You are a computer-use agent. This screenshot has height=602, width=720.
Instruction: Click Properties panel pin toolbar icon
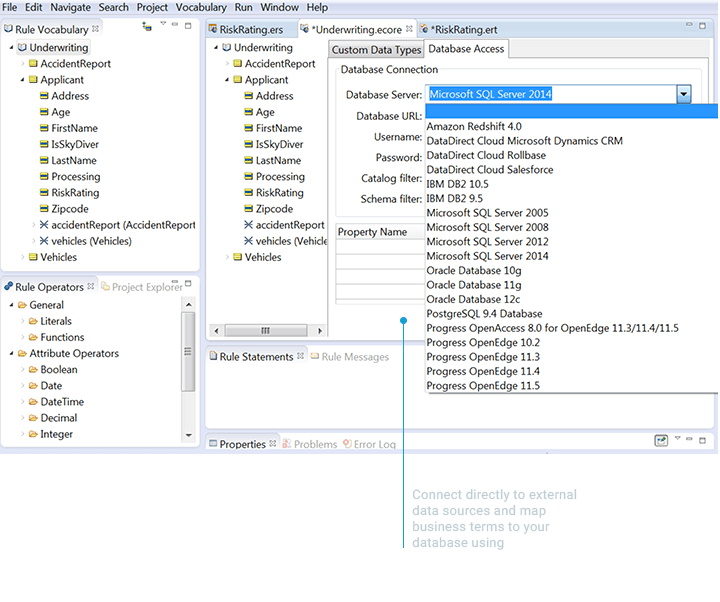(661, 441)
